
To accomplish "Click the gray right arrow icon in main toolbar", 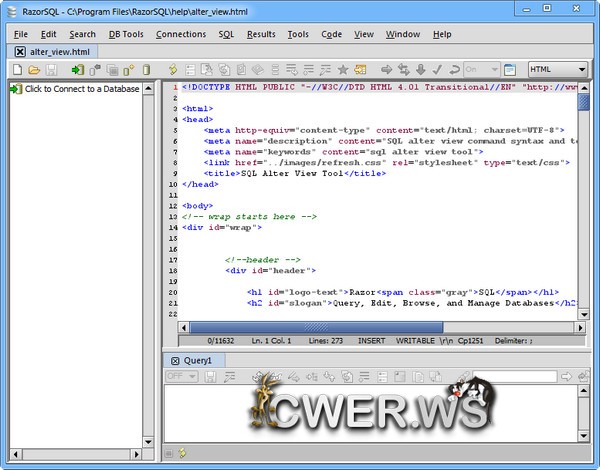I will (x=386, y=70).
